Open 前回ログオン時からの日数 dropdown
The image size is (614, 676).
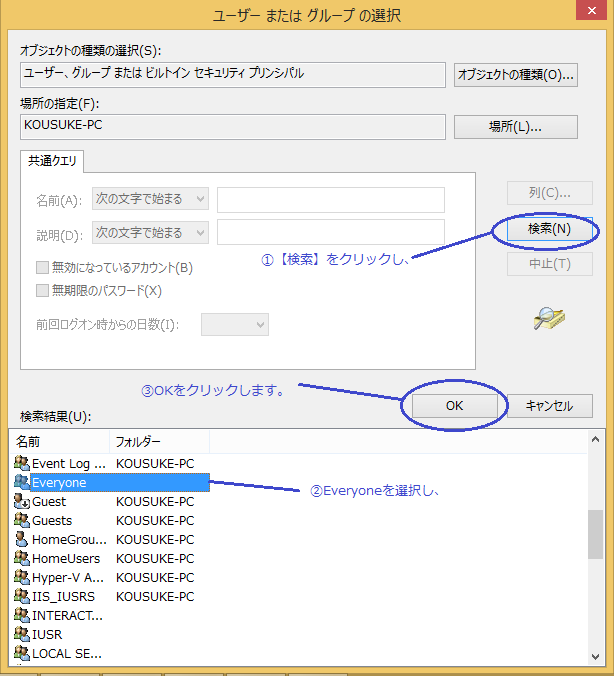click(x=235, y=324)
